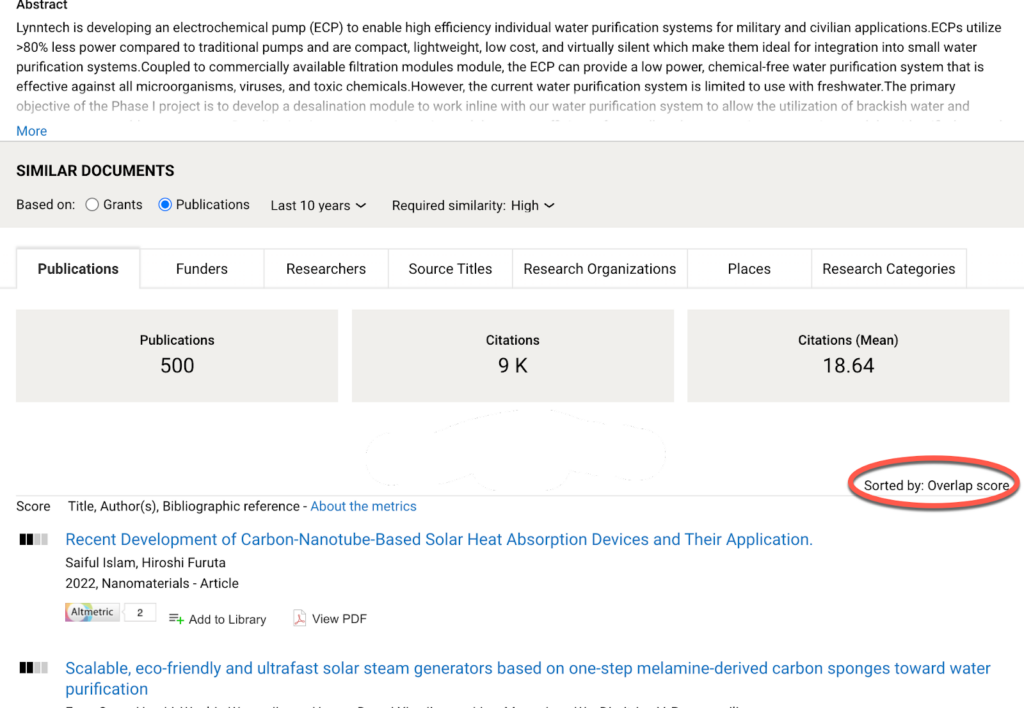The width and height of the screenshot is (1024, 708).
Task: Expand the abstract with More link
Action: (31, 131)
